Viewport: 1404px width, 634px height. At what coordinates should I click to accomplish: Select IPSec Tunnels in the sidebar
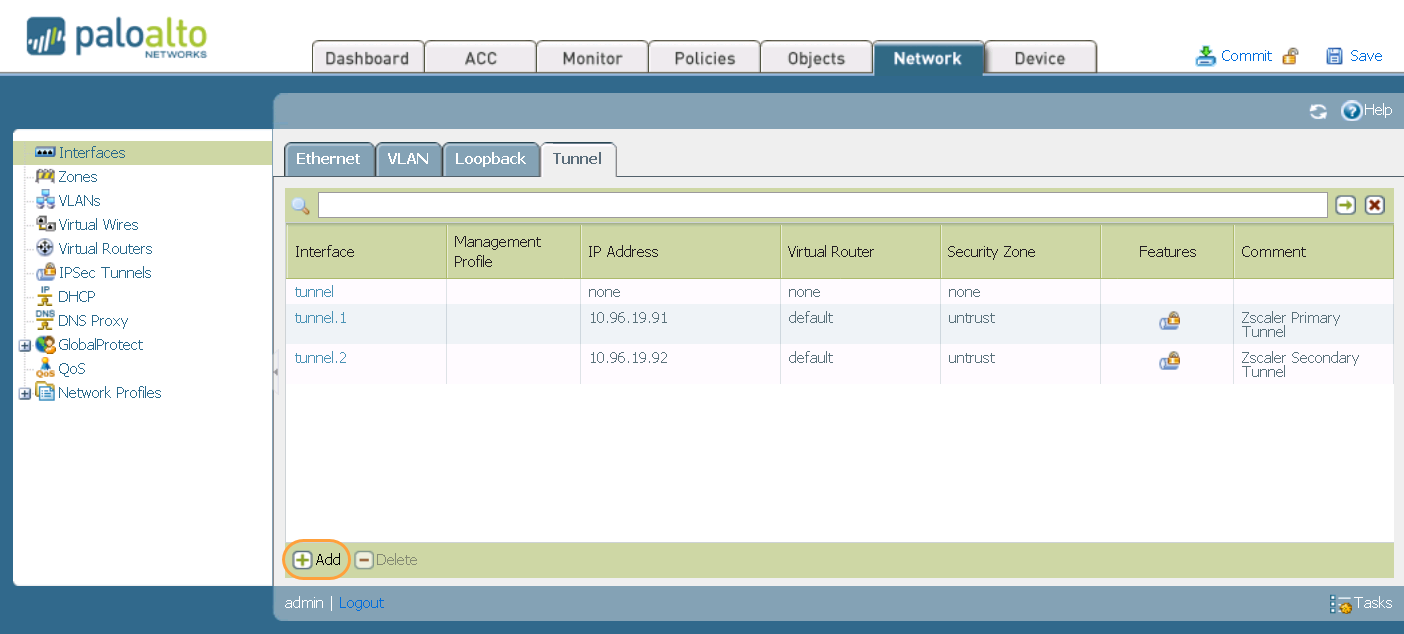105,273
